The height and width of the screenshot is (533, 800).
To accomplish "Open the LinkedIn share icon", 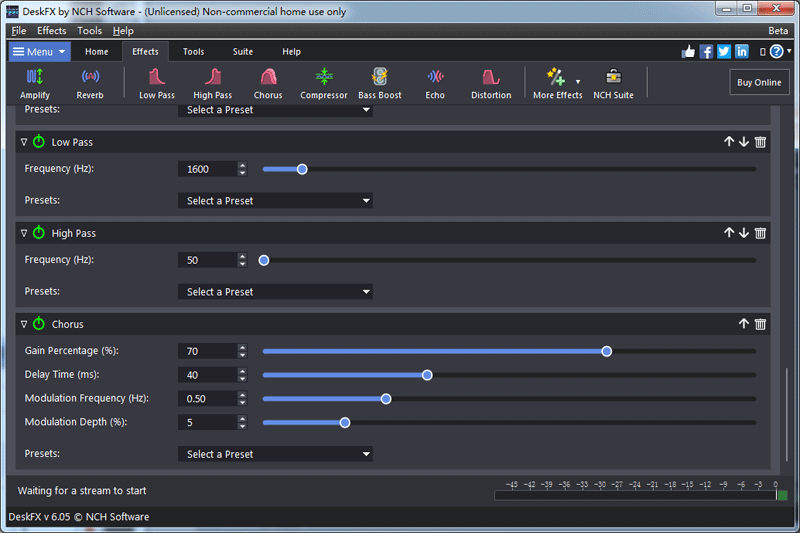I will [x=742, y=52].
